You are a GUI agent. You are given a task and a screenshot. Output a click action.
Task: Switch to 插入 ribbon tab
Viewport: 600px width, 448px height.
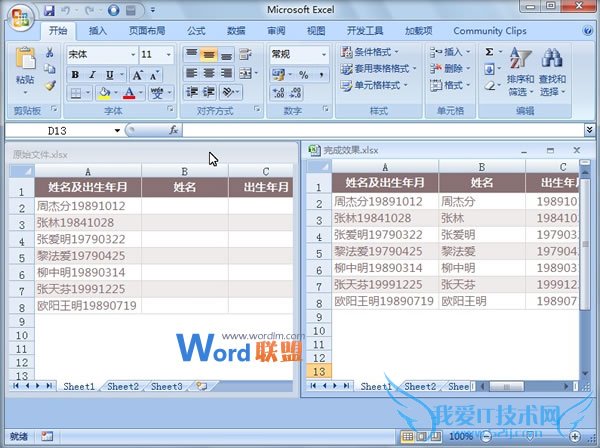coord(98,31)
